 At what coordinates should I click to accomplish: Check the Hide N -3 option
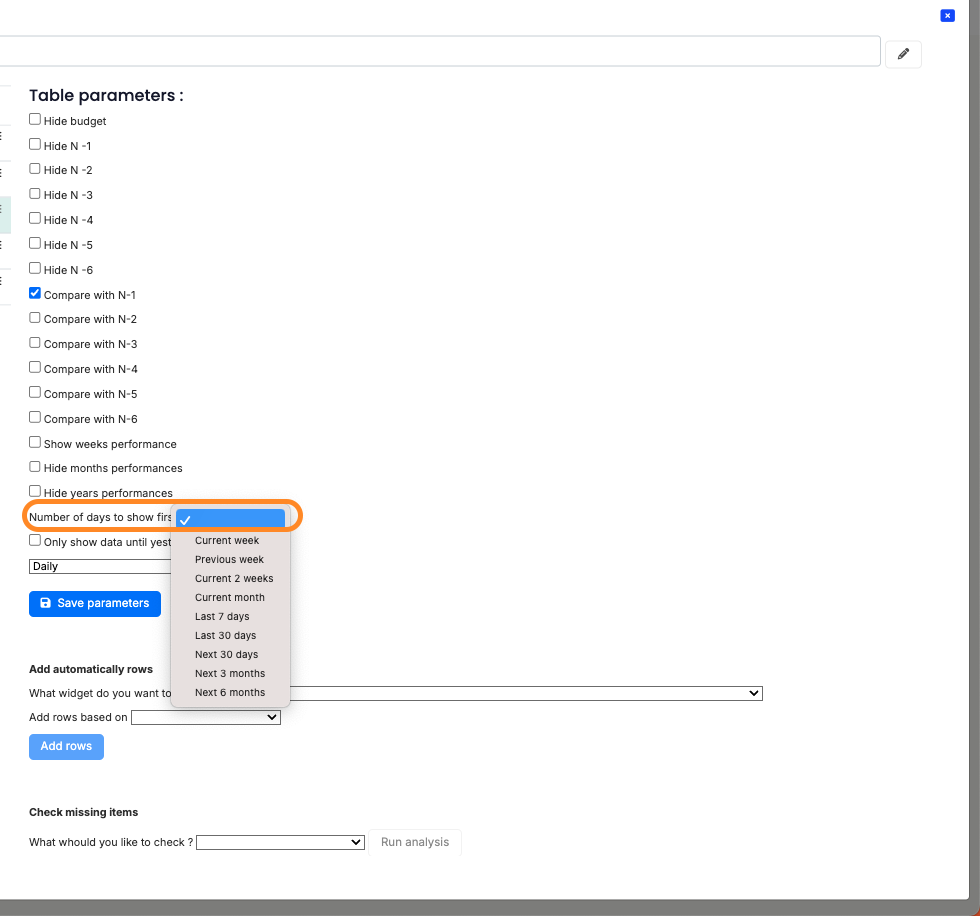click(35, 194)
